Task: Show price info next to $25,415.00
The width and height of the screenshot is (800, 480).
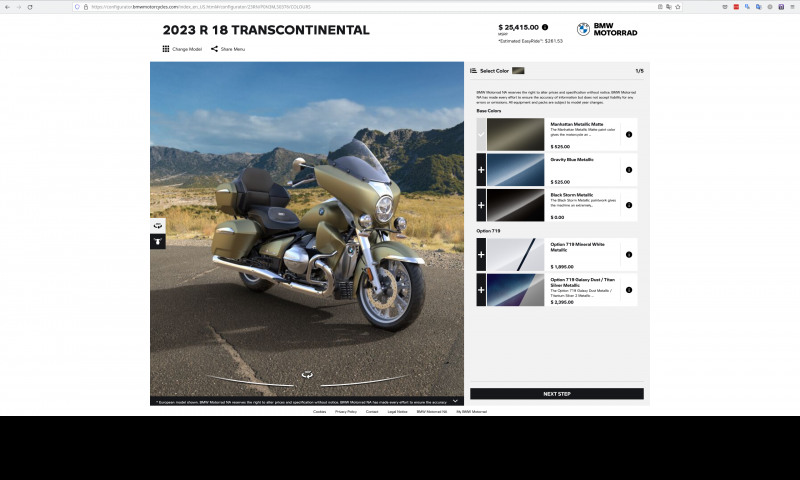Action: point(545,27)
